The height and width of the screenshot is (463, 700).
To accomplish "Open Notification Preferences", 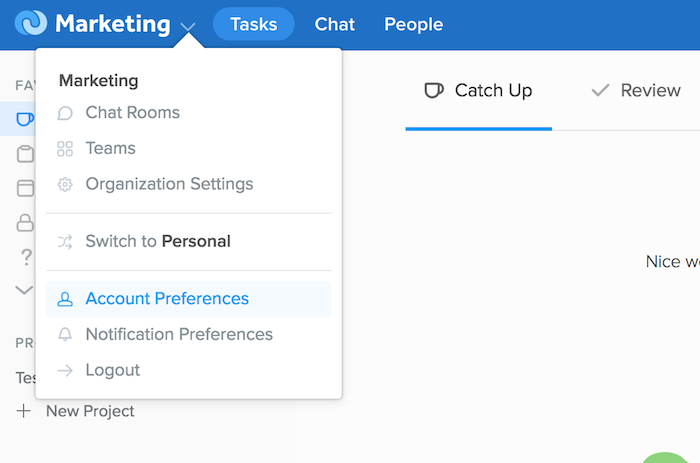I will (189, 334).
